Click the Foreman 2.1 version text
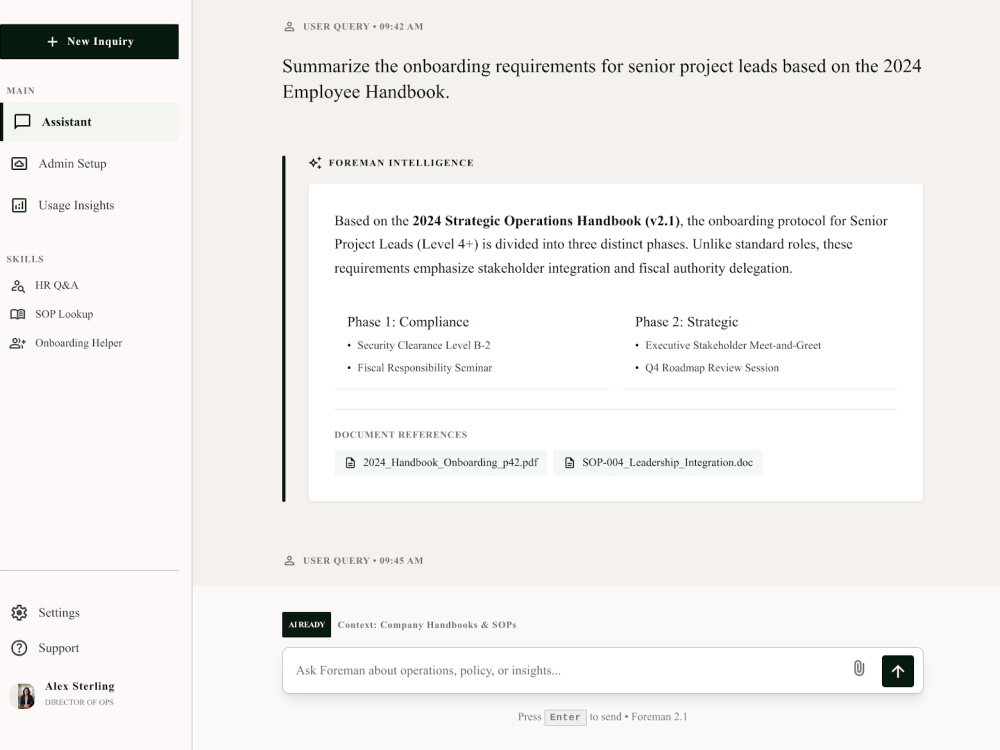 pyautogui.click(x=659, y=717)
